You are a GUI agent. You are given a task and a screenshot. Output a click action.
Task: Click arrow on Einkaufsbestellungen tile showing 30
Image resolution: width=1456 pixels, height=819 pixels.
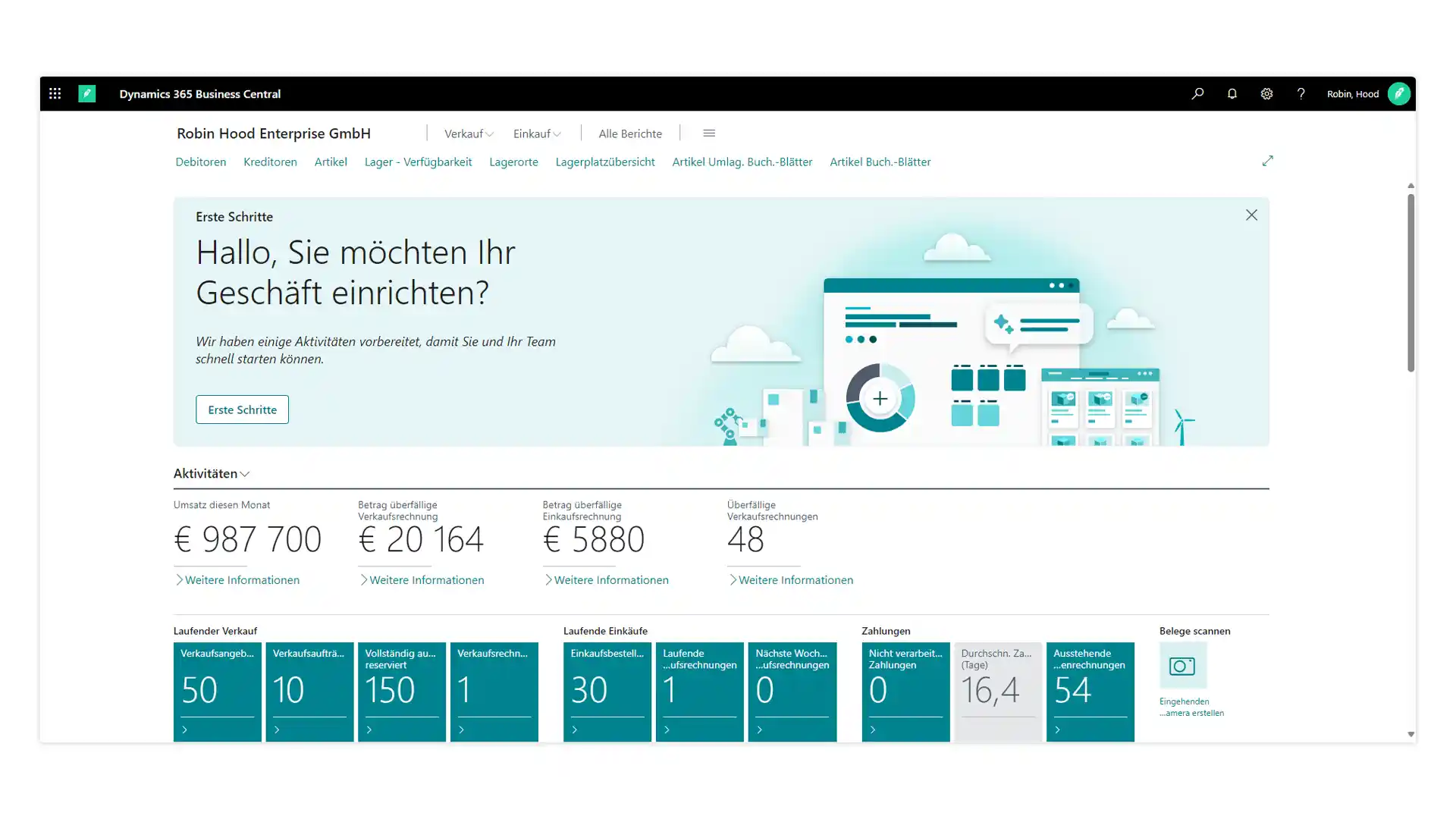pyautogui.click(x=574, y=730)
